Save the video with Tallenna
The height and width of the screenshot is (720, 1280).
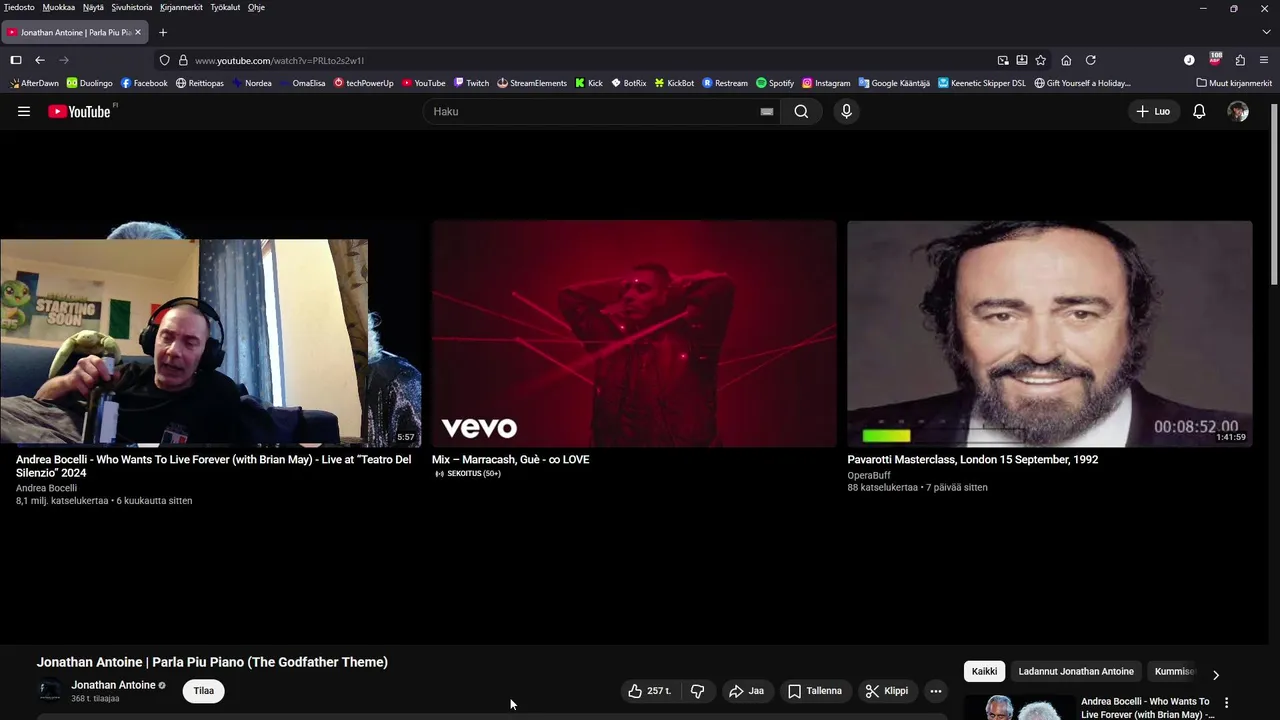pos(815,691)
